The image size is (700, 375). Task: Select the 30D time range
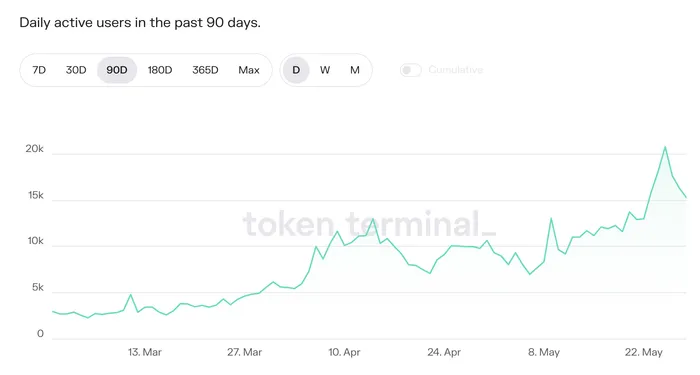pos(76,70)
